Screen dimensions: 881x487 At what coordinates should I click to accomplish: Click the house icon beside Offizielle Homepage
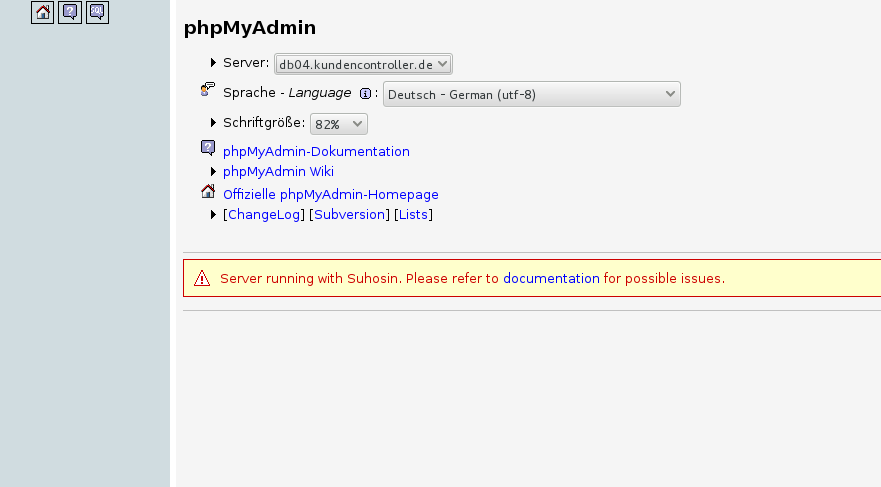[208, 192]
